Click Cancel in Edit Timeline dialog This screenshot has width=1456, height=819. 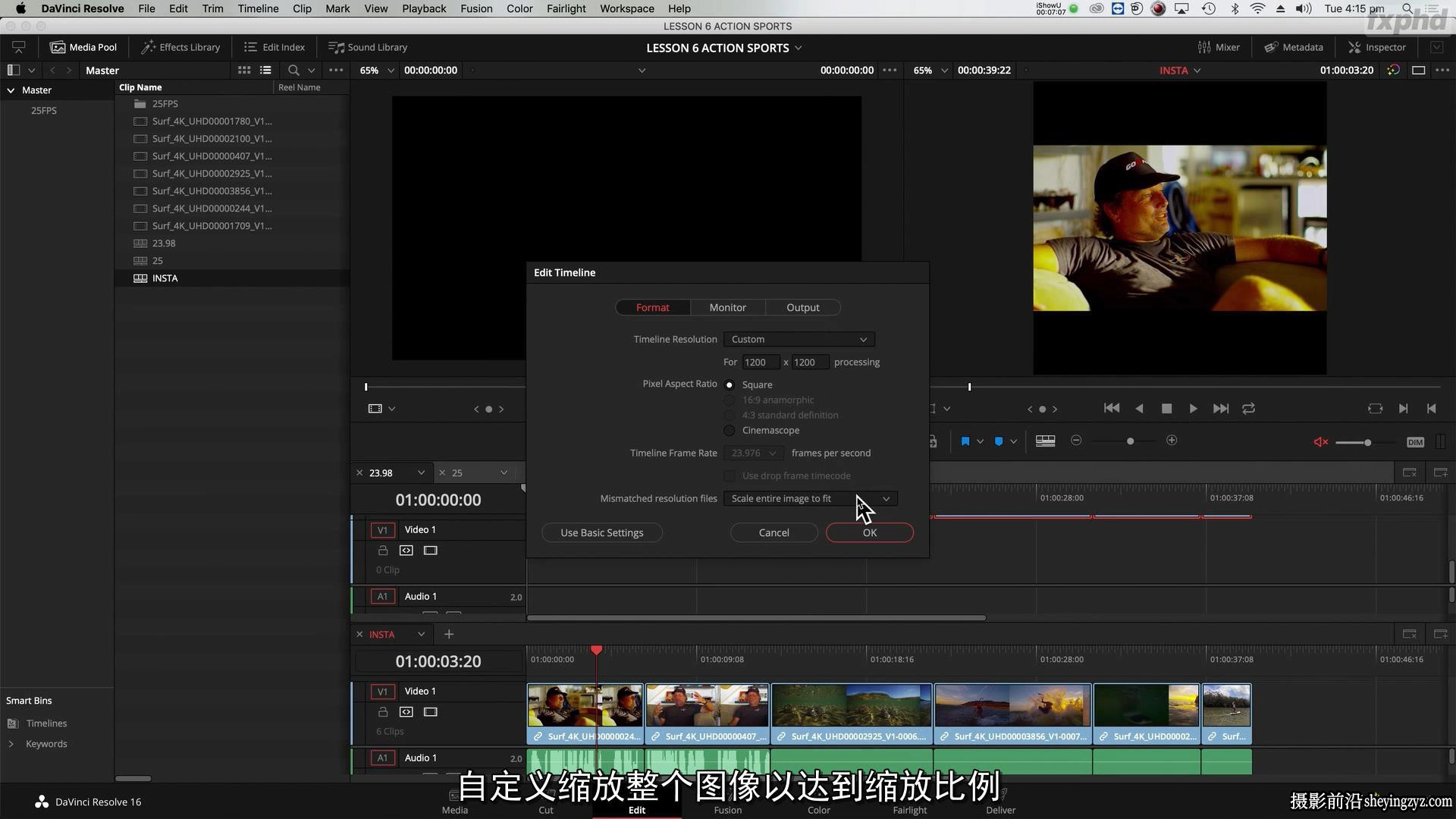773,533
